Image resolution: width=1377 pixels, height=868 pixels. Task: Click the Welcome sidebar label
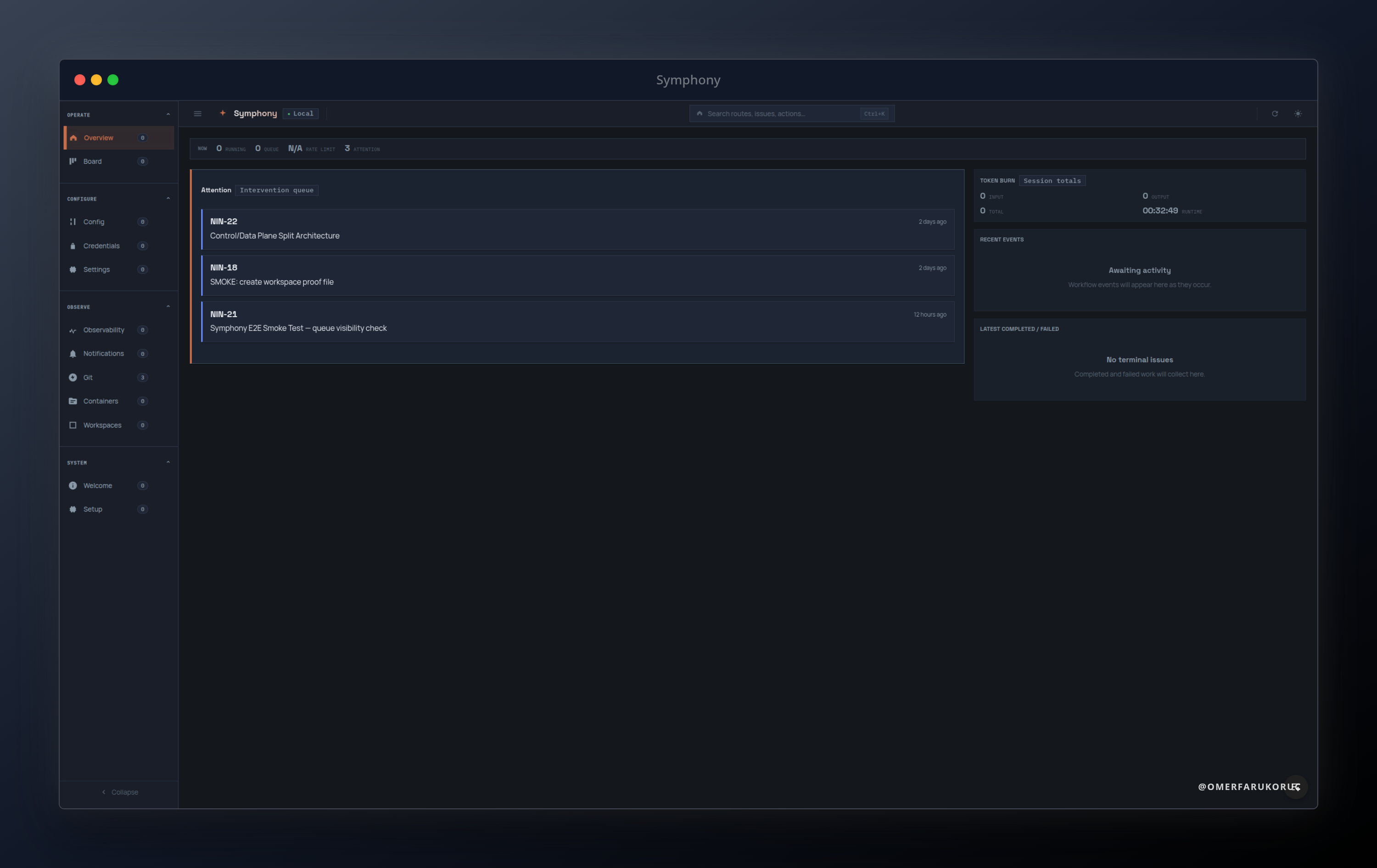pos(98,486)
